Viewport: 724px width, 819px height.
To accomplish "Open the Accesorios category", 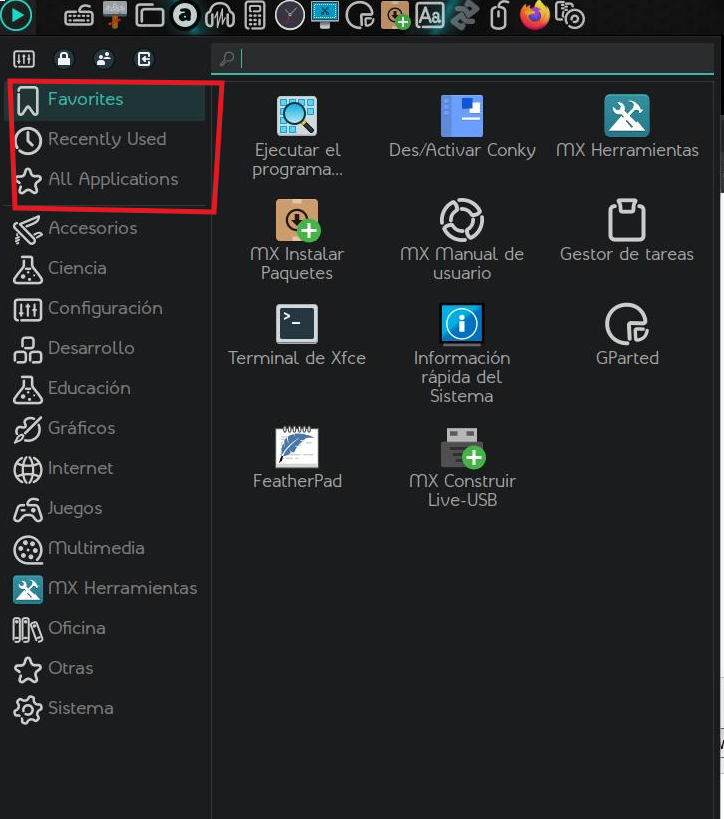I will pyautogui.click(x=105, y=228).
